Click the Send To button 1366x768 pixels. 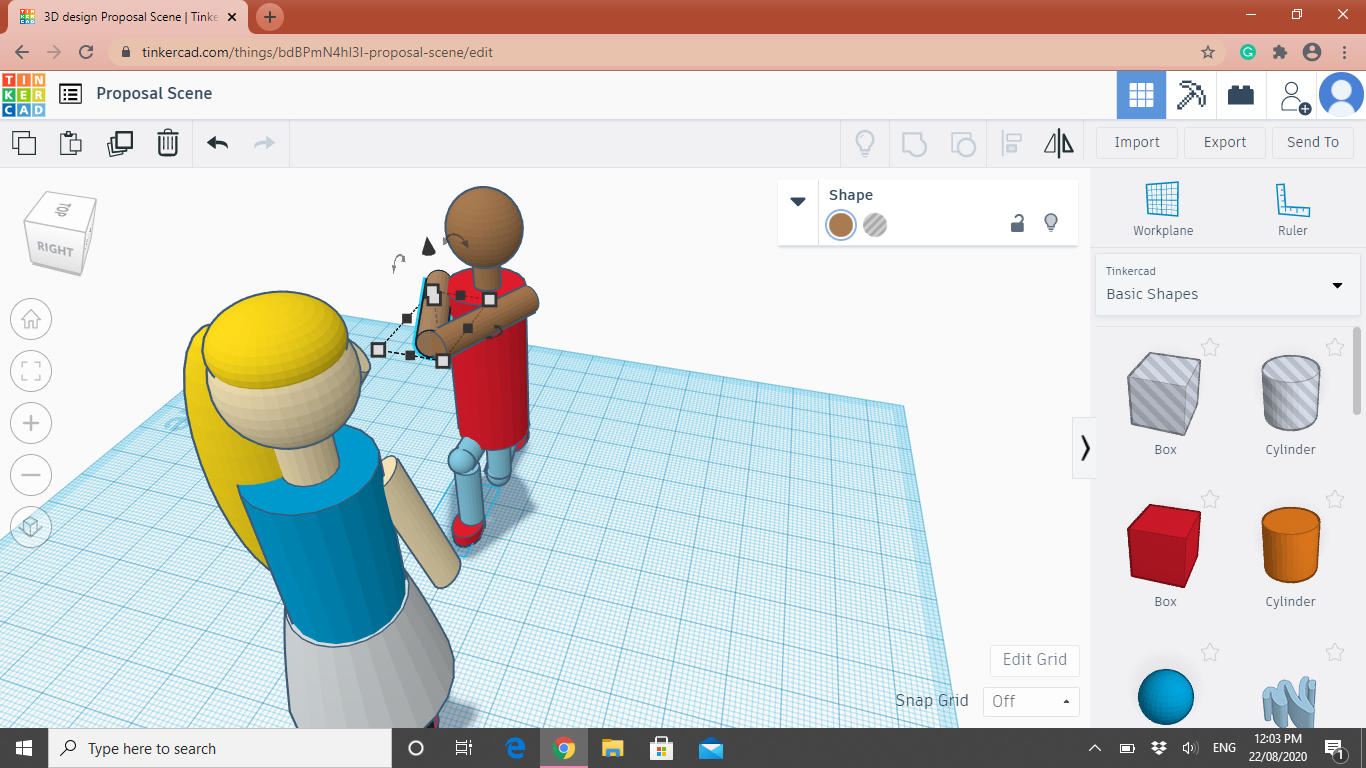1313,142
